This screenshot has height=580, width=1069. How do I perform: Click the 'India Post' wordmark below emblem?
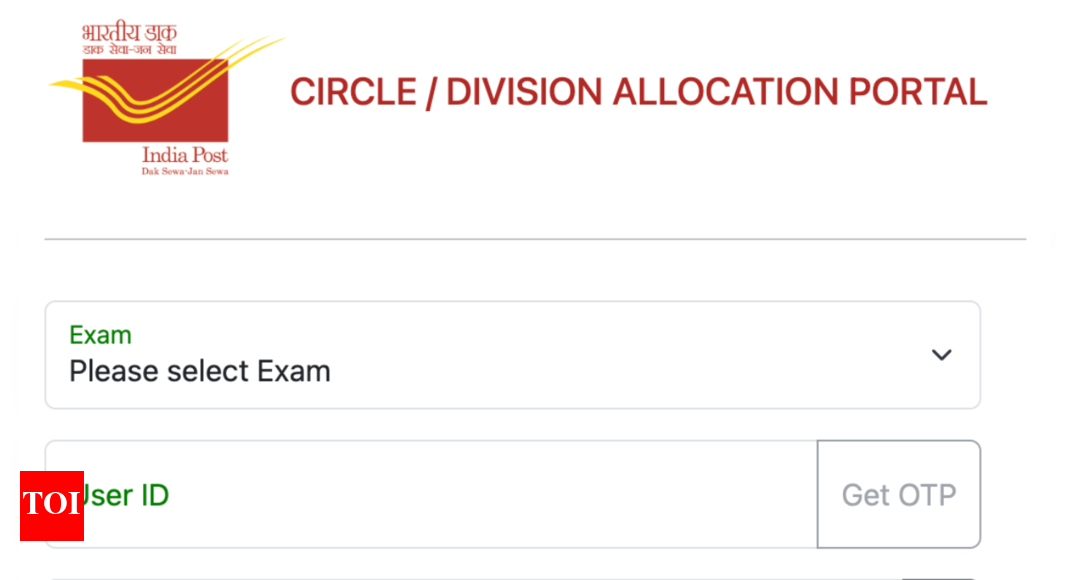185,155
